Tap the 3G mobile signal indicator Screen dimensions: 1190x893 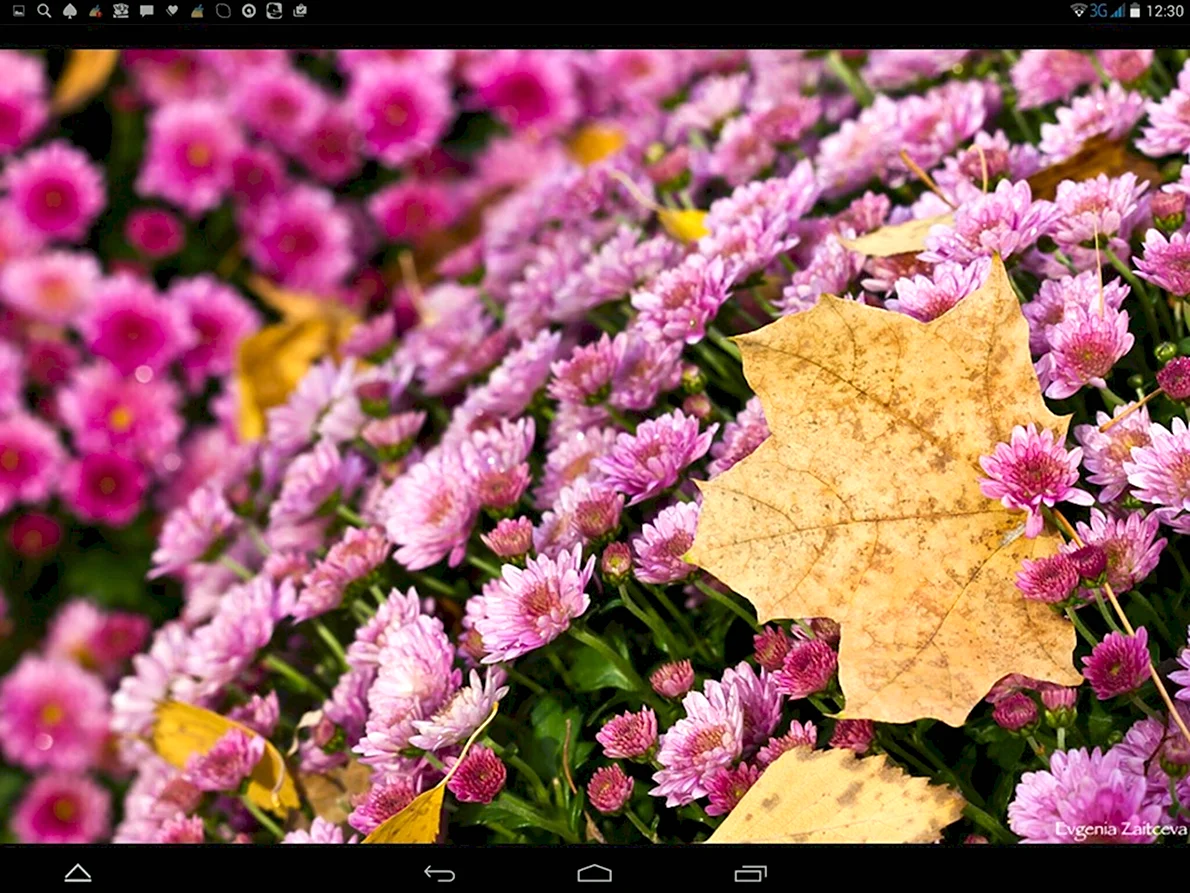(x=1107, y=11)
